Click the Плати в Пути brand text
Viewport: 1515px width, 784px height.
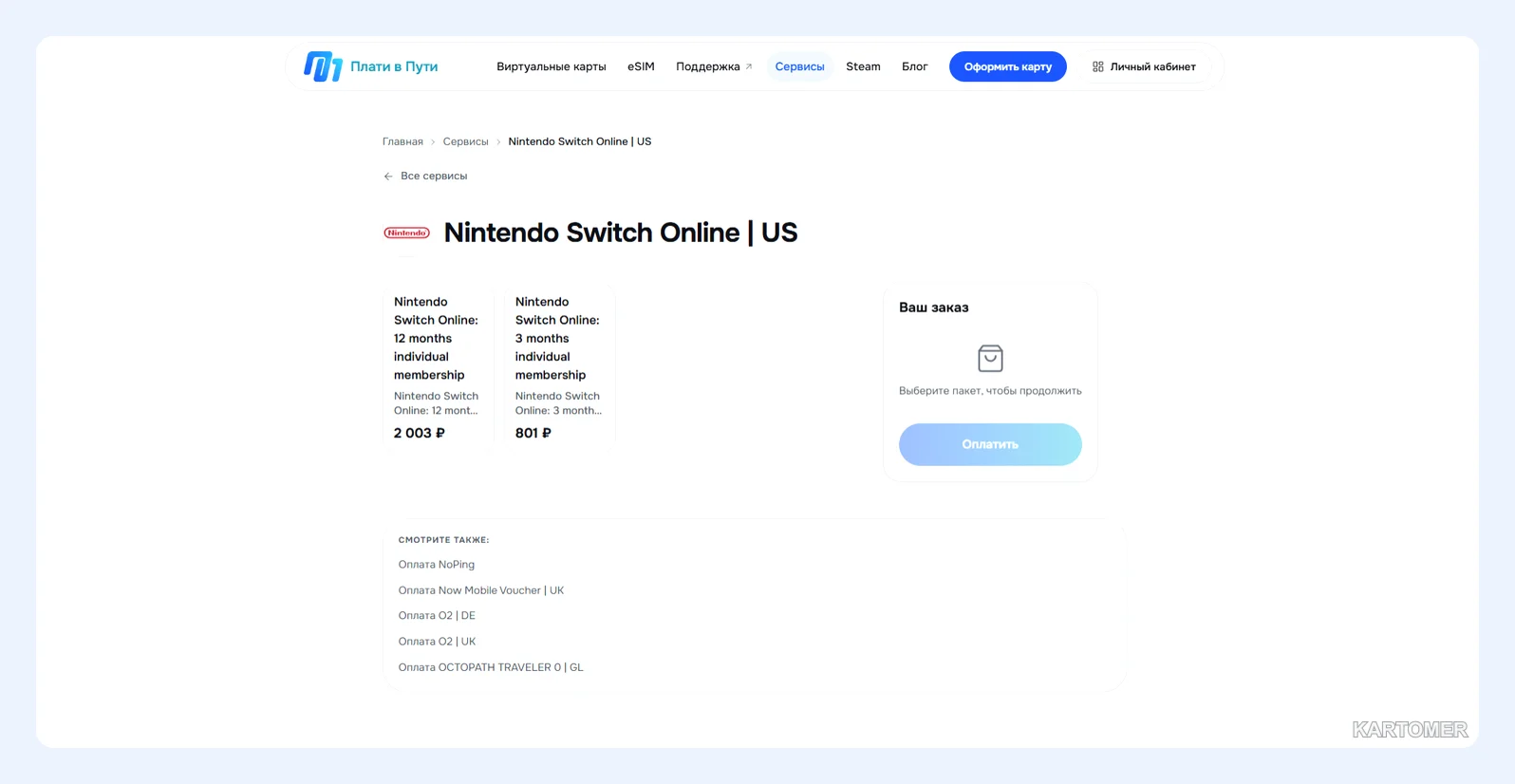point(394,66)
